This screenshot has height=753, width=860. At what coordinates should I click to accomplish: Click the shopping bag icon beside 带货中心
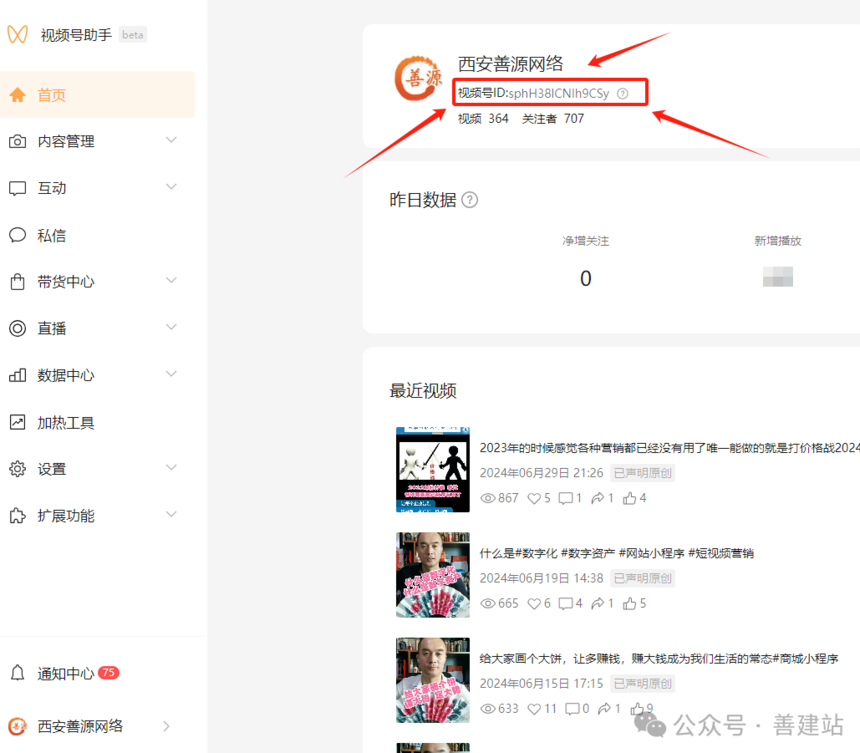tap(18, 282)
